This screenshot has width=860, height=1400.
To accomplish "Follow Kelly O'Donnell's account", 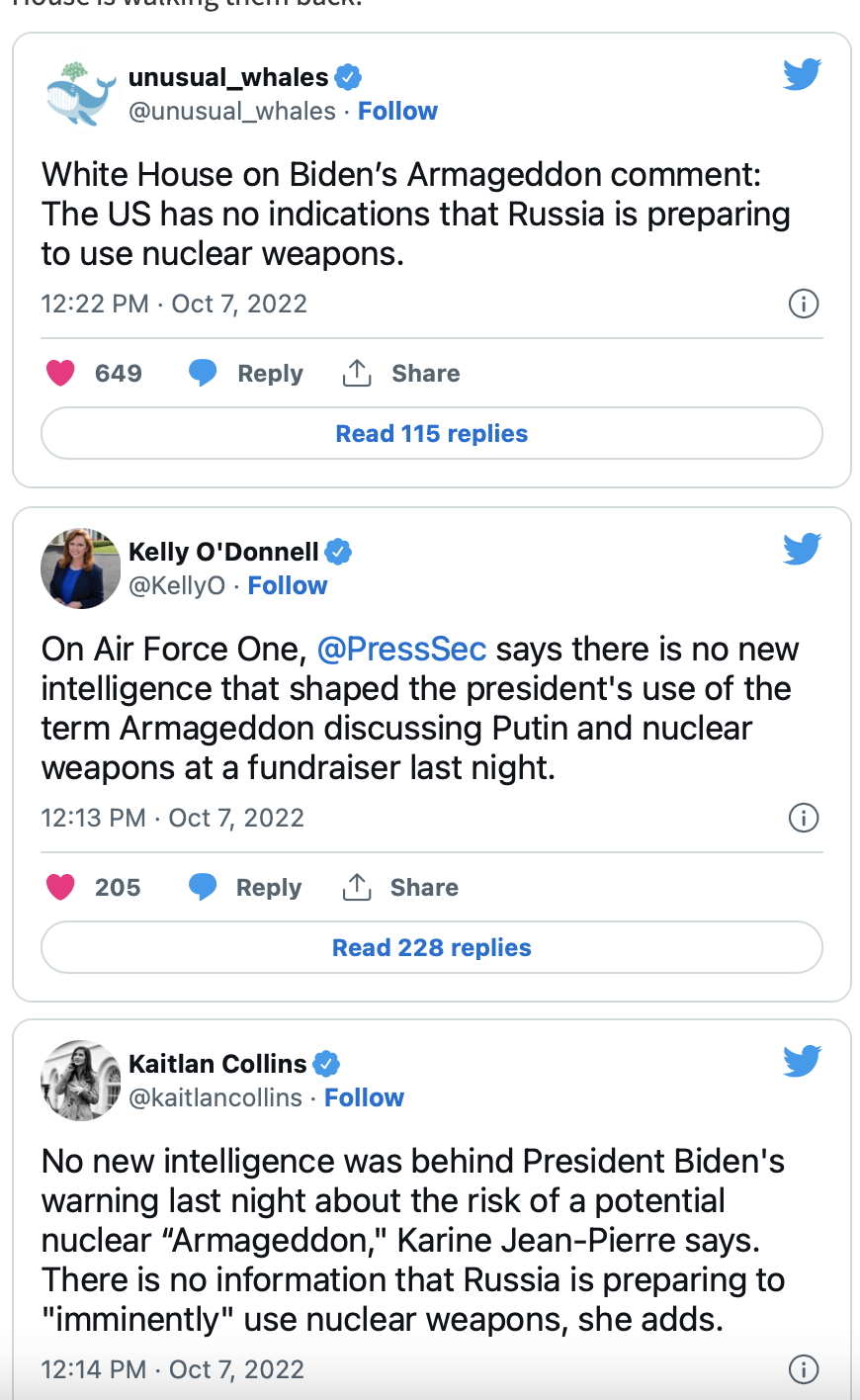I will 288,585.
